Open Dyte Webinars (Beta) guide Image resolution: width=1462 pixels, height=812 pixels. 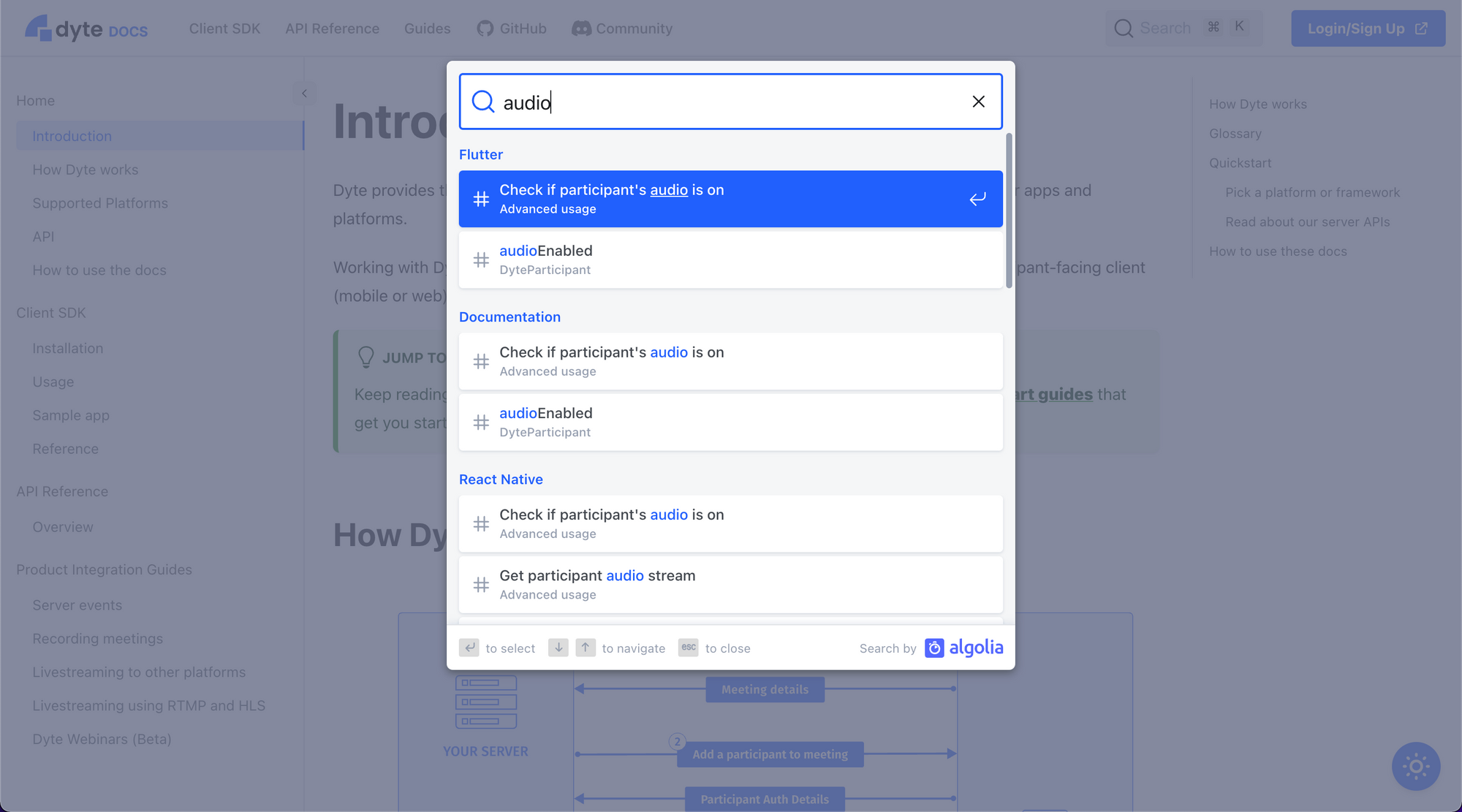(102, 740)
